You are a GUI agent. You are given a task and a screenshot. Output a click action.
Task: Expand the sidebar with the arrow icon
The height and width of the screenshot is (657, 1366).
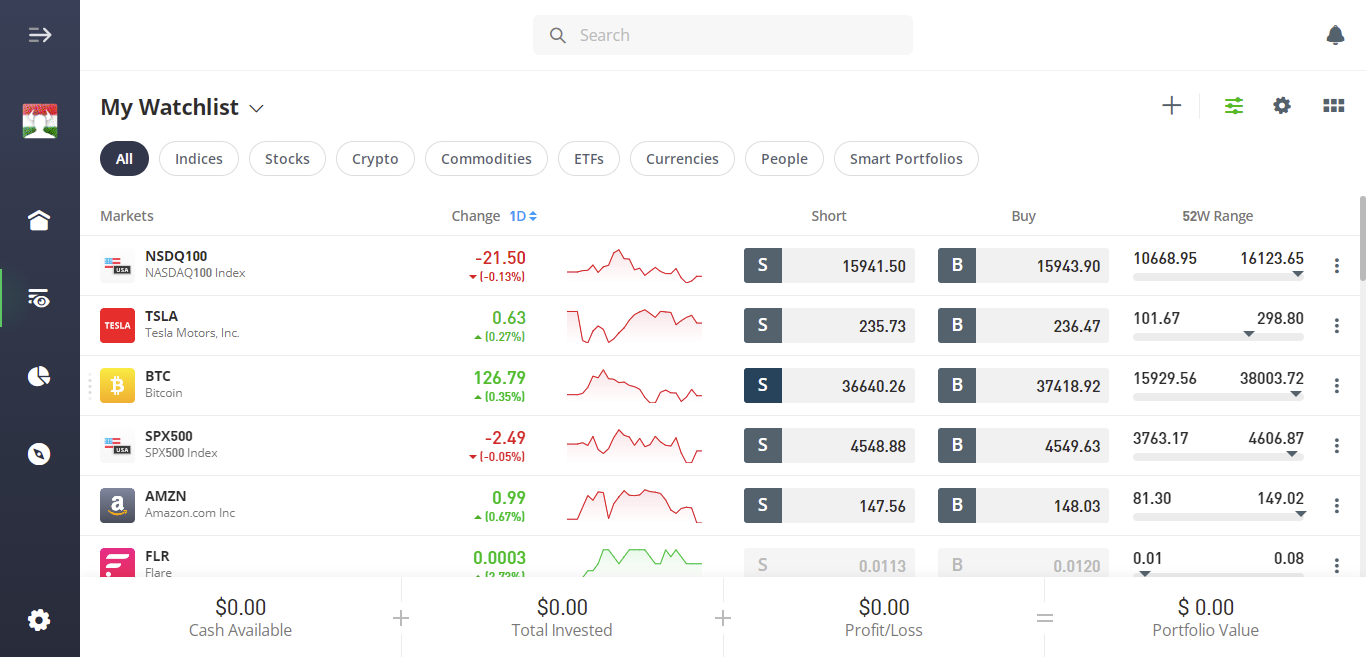point(40,34)
